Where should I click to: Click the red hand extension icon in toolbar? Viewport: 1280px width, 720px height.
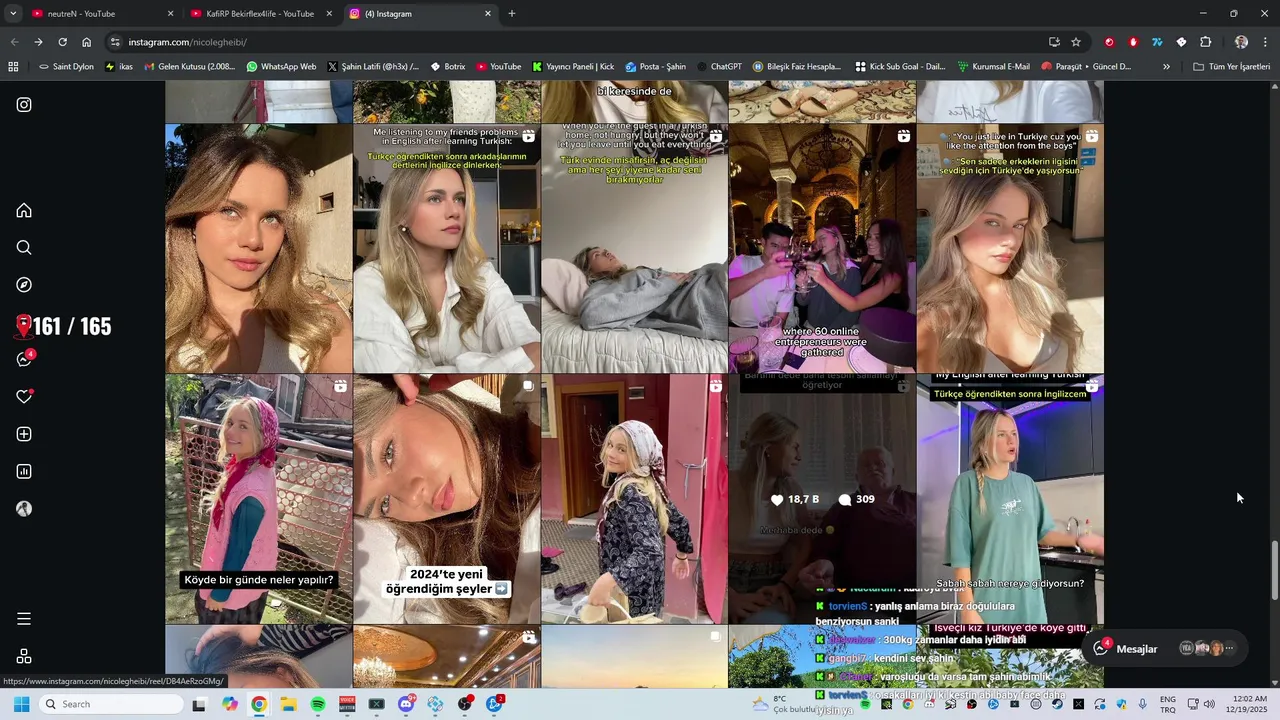tap(1133, 42)
